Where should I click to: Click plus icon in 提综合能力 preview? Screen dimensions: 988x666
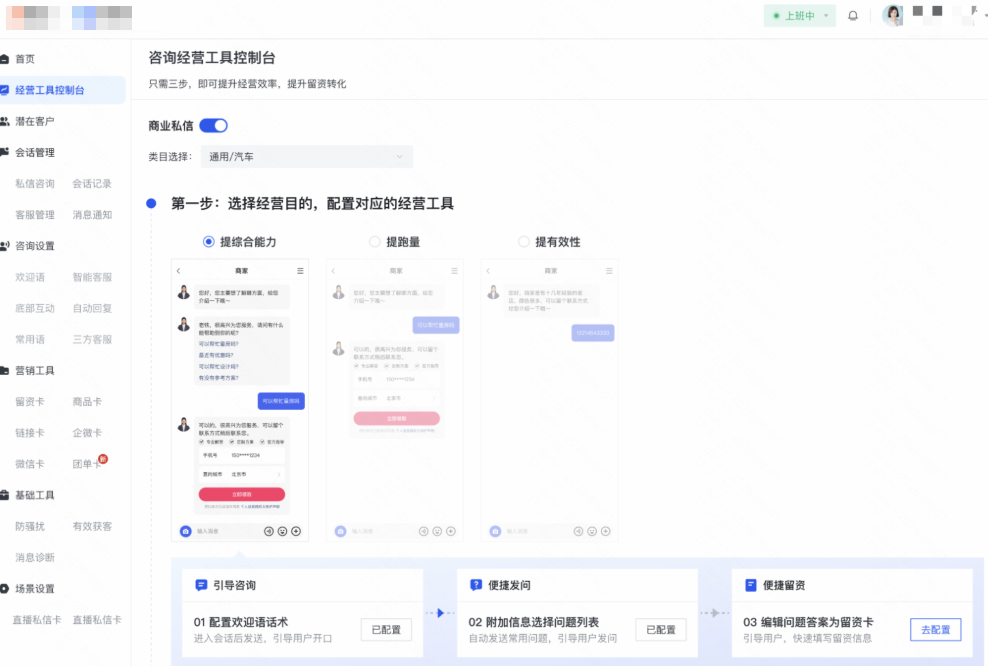[296, 531]
